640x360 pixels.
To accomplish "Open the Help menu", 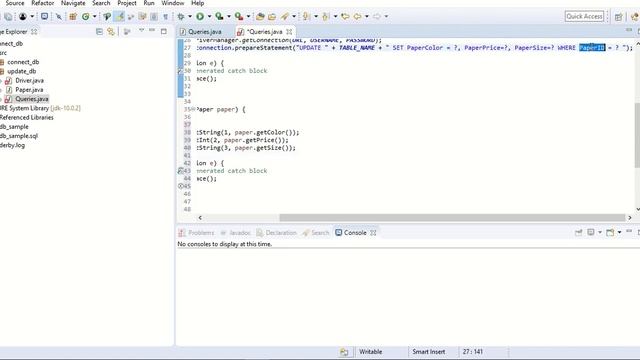I will click(x=198, y=3).
